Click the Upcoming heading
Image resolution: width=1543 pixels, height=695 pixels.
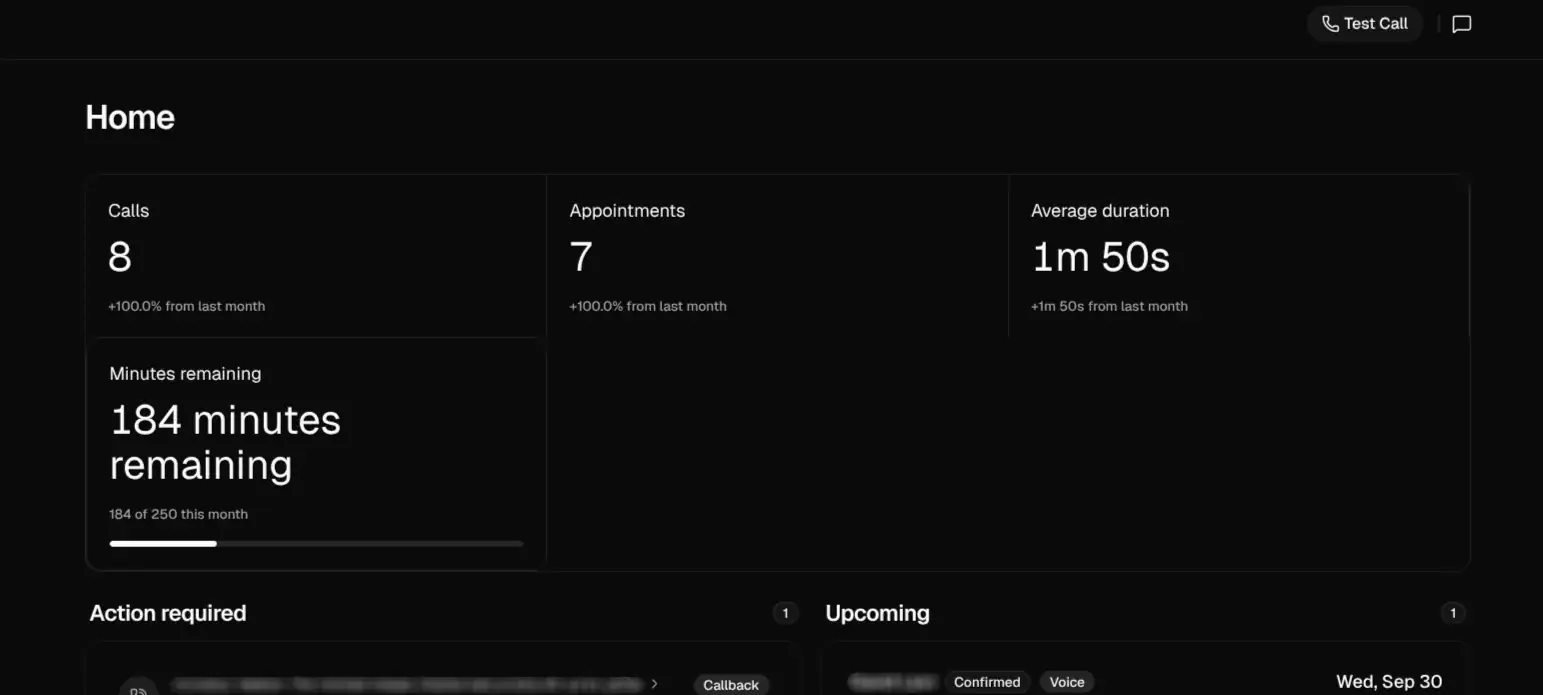coord(877,613)
